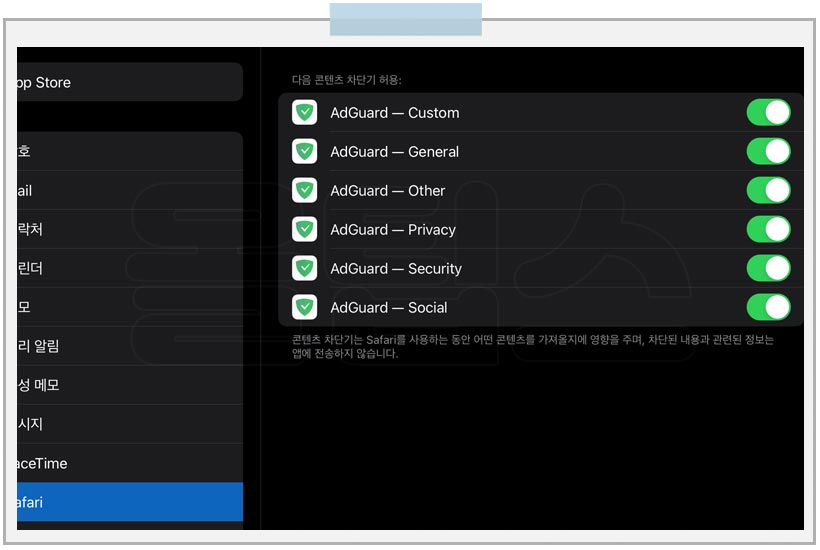Click the AdGuard — Other shield icon
This screenshot has height=550, width=820.
304,190
